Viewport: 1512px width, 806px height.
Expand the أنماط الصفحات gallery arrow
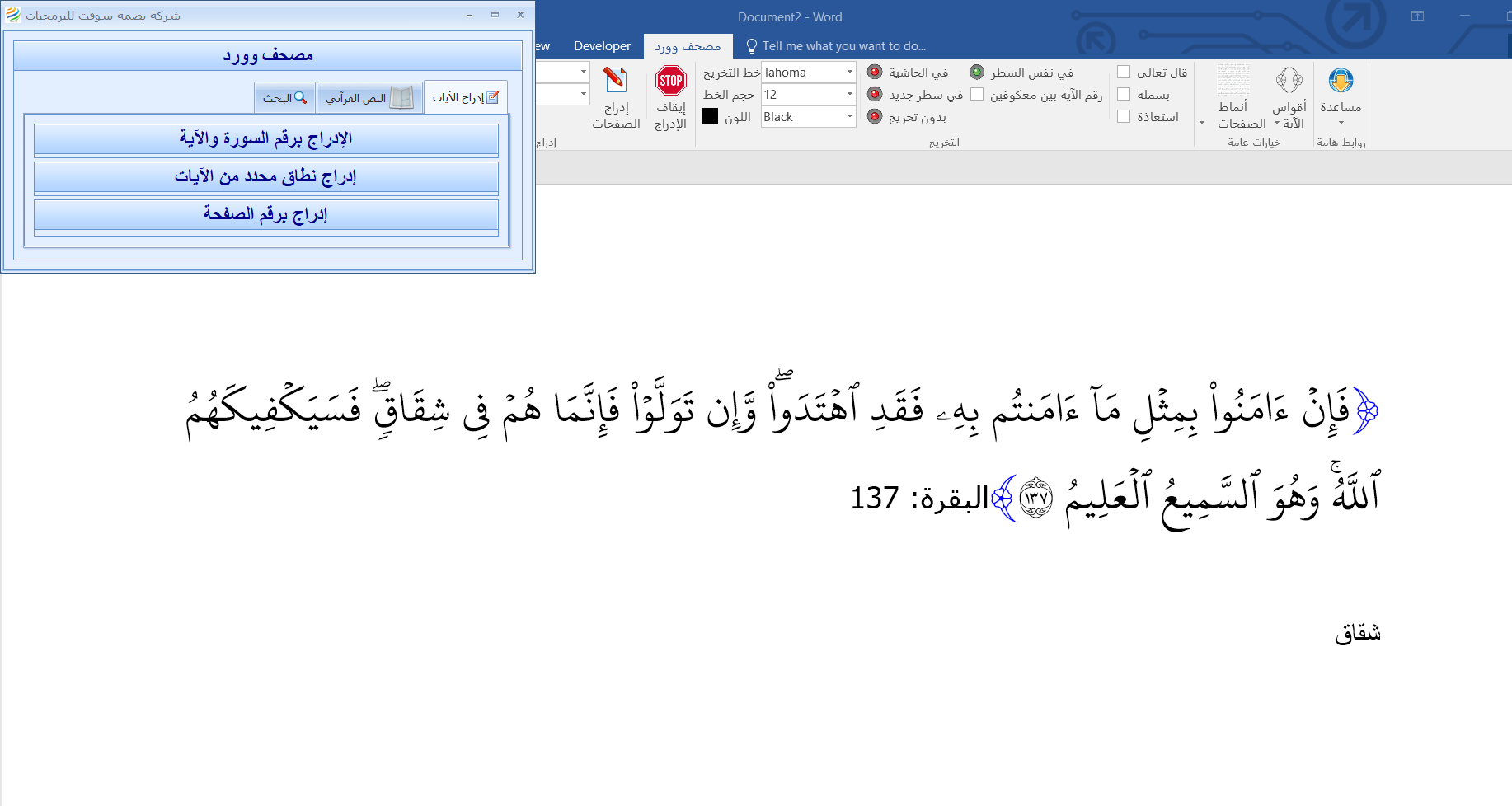(x=1202, y=124)
